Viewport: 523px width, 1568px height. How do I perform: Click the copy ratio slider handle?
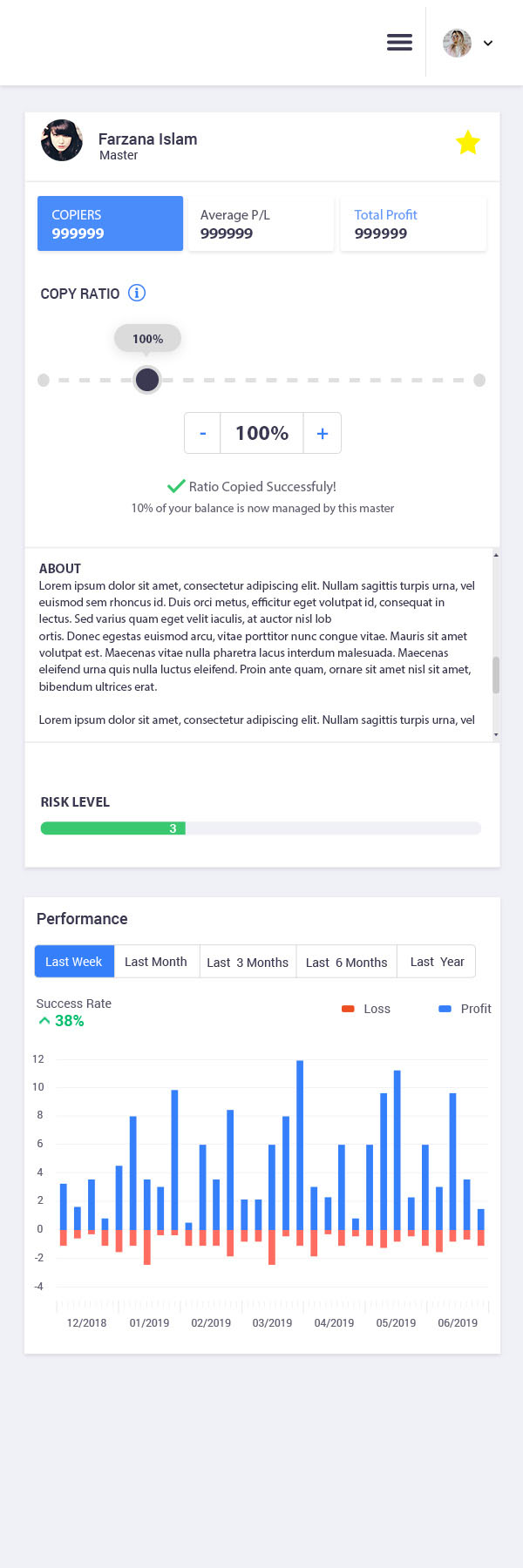click(x=147, y=380)
